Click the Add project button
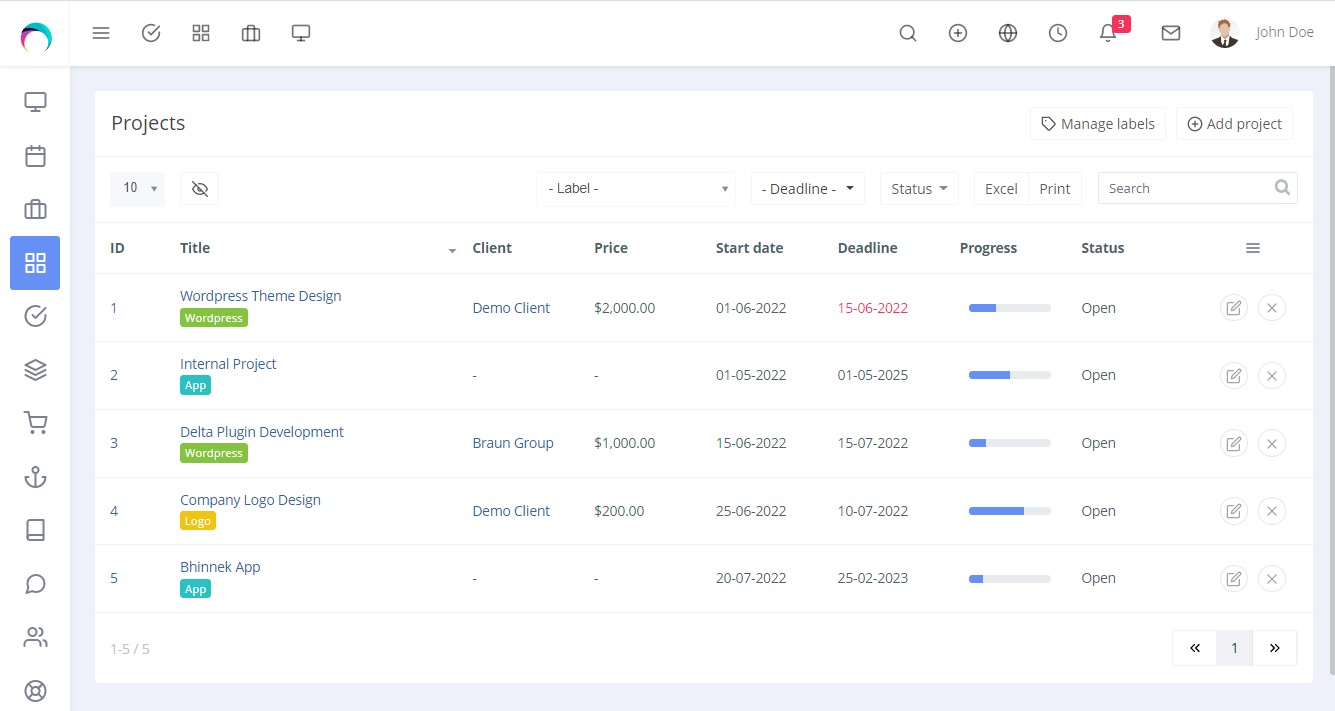Screen dimensions: 1335x711 tap(1234, 124)
